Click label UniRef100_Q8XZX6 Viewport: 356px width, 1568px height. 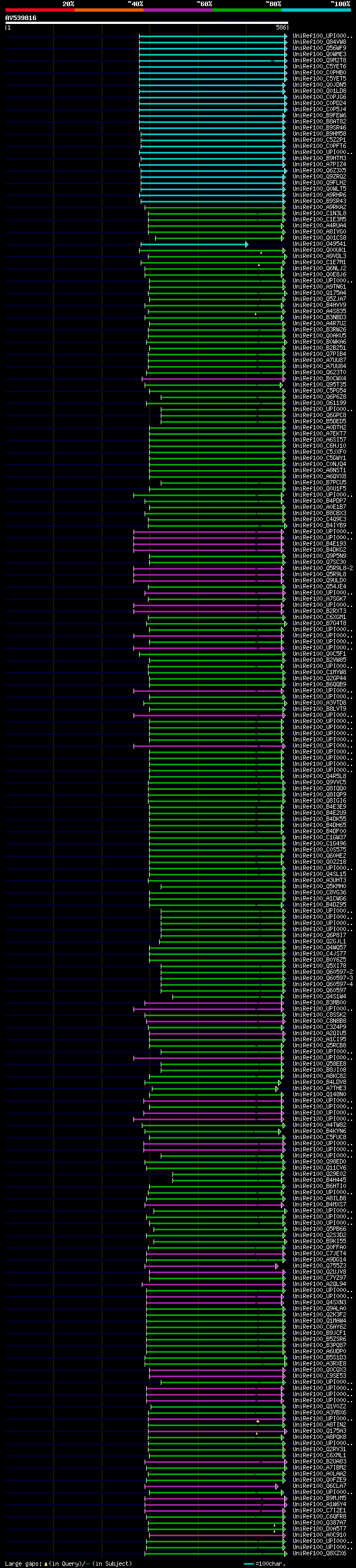click(319, 1554)
